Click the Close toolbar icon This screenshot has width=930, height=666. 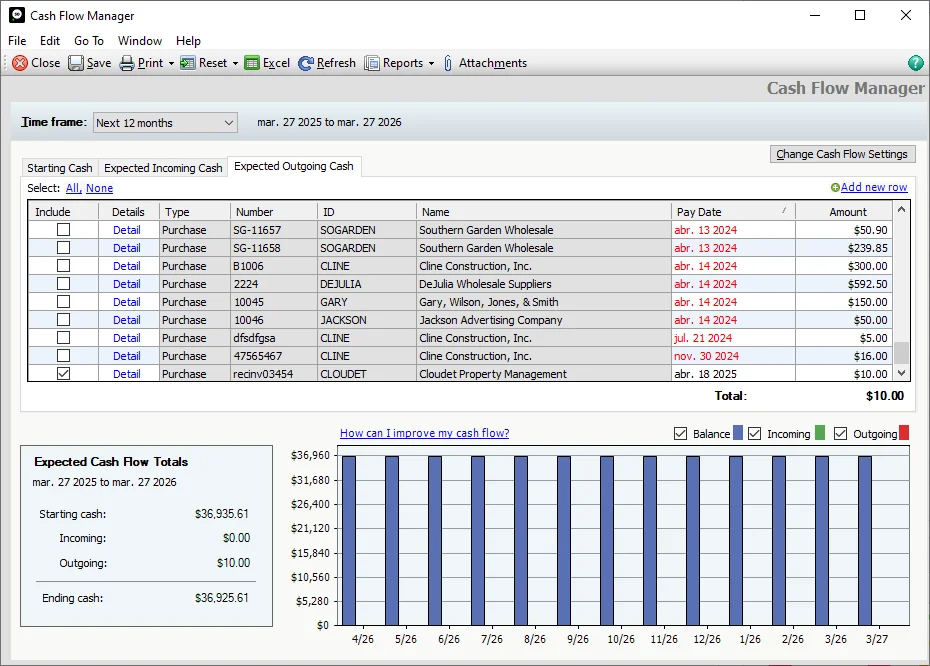[20, 63]
